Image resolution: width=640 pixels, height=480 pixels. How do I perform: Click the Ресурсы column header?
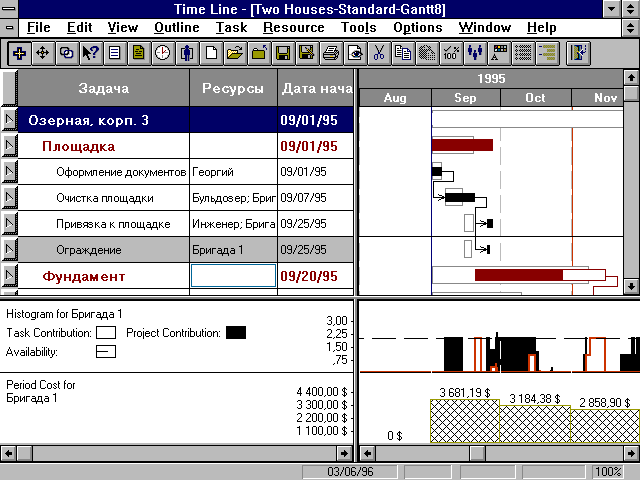pos(233,89)
